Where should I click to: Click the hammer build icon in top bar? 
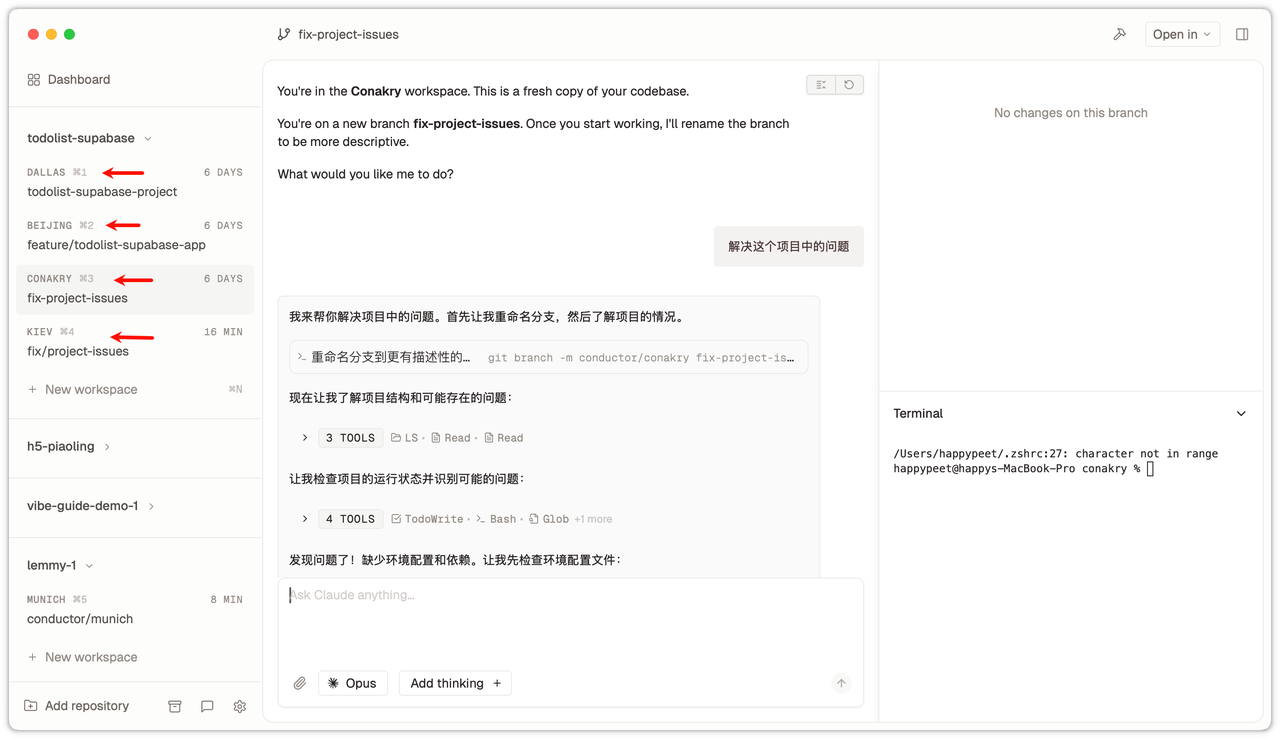(1119, 34)
